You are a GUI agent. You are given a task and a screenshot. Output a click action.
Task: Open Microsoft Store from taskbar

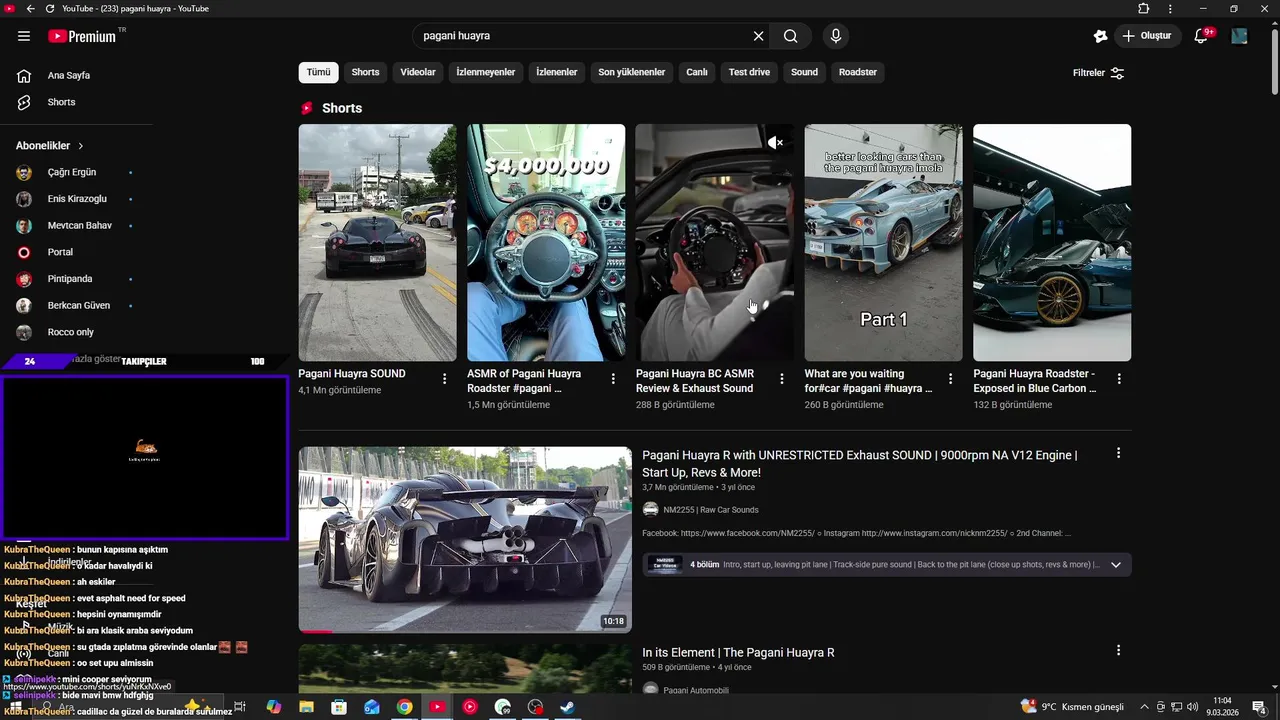pyautogui.click(x=339, y=707)
